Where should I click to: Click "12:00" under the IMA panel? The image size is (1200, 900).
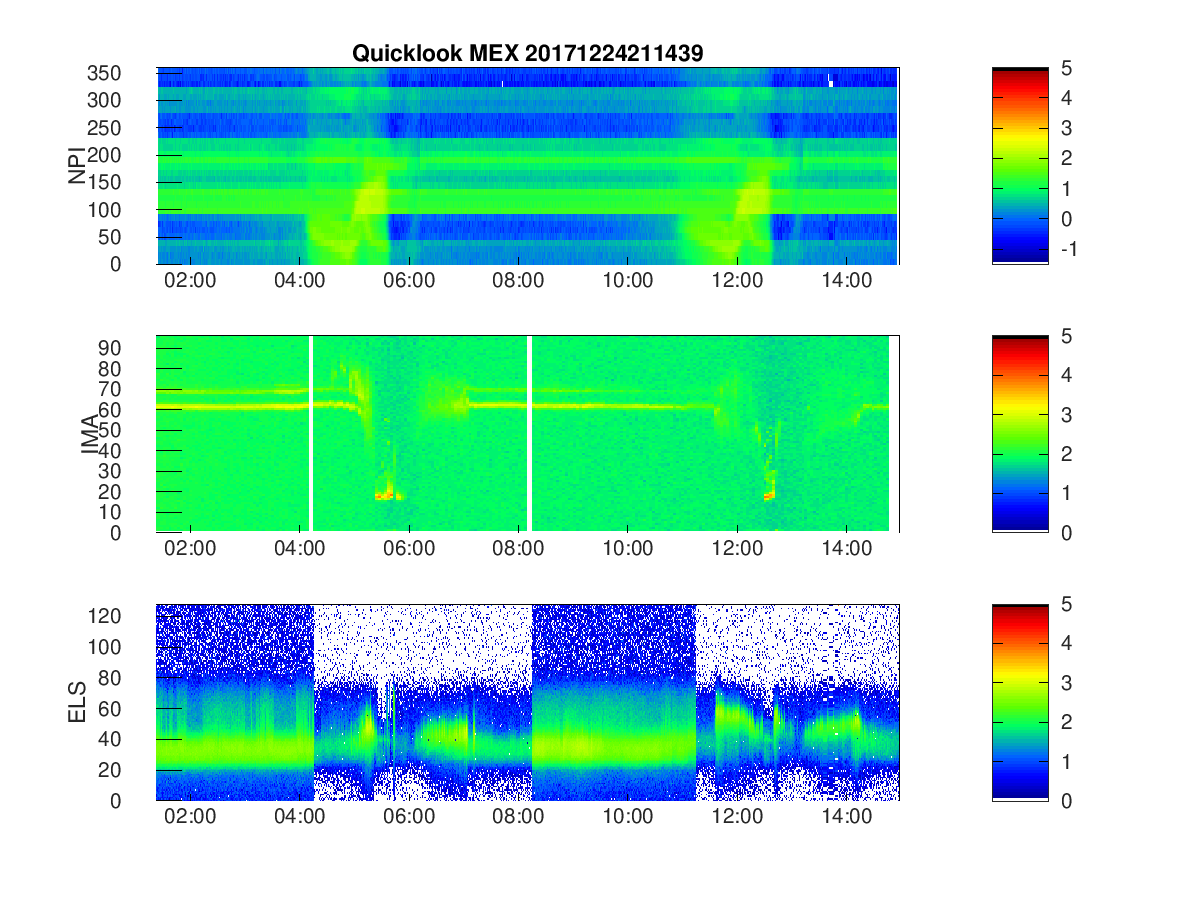(x=737, y=549)
